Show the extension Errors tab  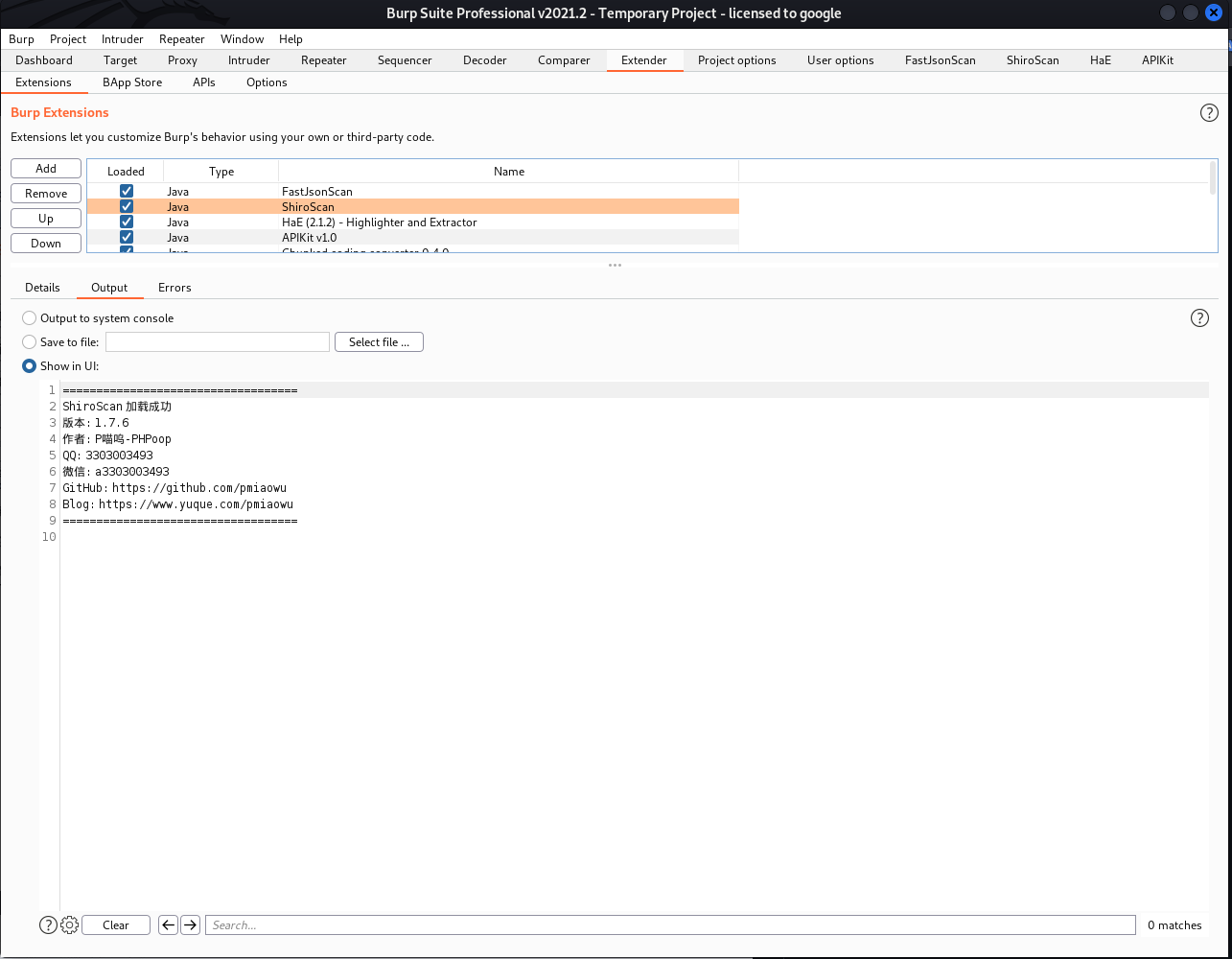point(174,288)
